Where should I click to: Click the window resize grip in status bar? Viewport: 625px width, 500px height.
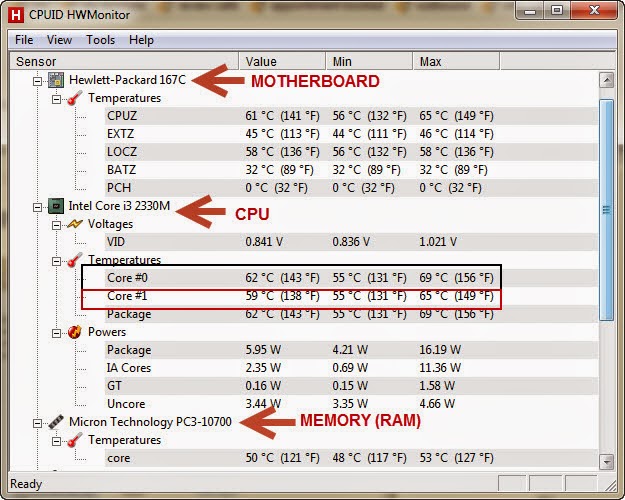(610, 485)
